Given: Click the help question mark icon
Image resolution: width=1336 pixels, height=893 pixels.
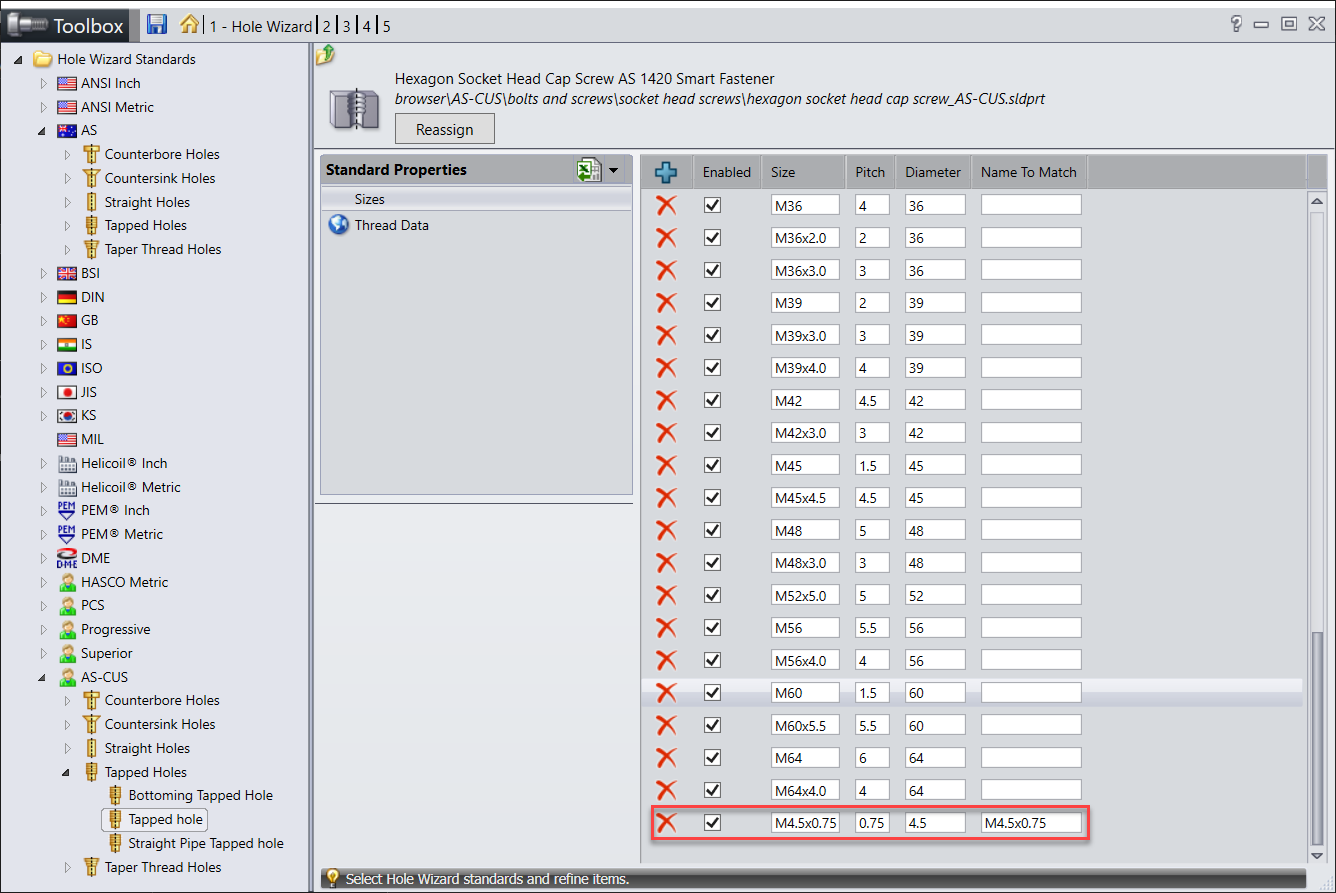Looking at the screenshot, I should [1236, 24].
